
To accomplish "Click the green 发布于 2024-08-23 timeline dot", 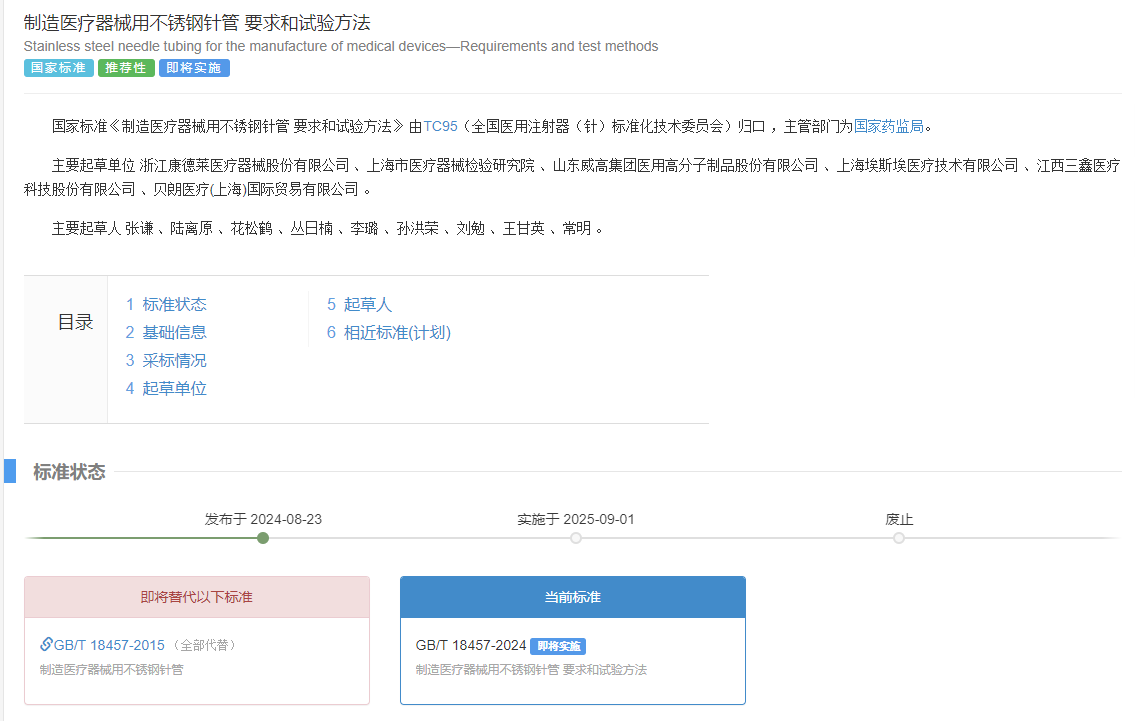I will tap(263, 538).
